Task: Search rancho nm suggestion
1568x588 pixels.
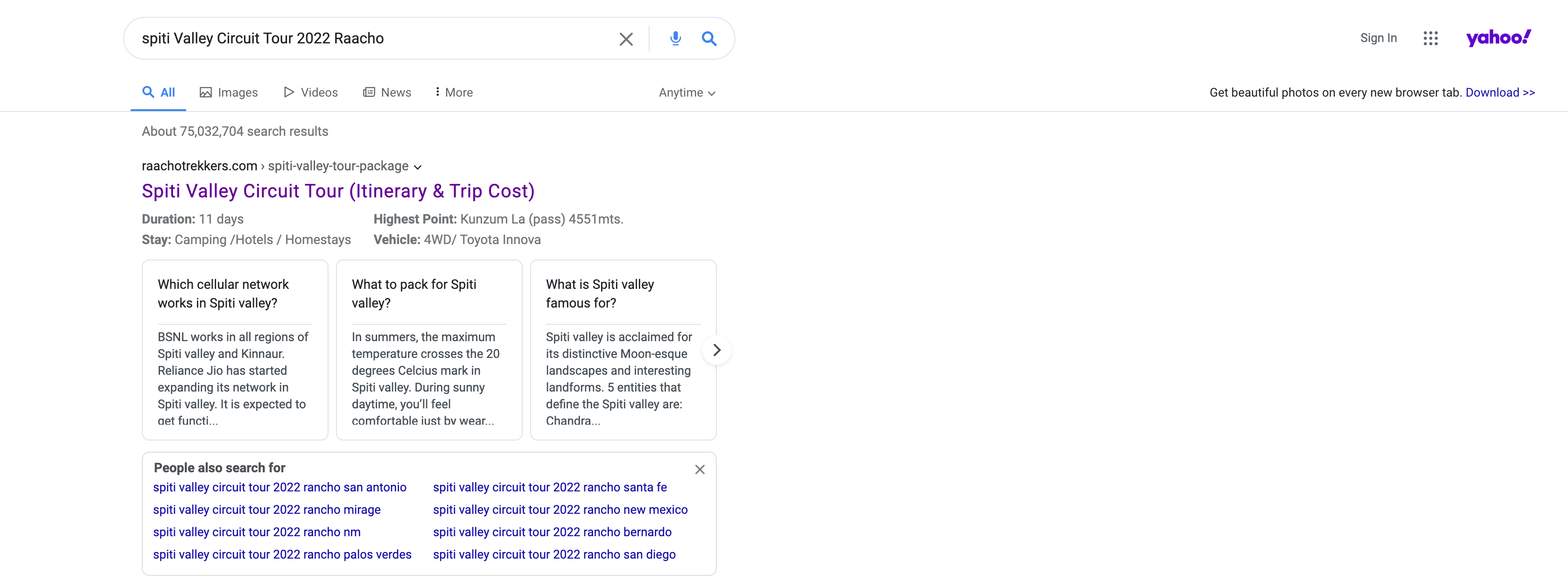Action: point(257,532)
